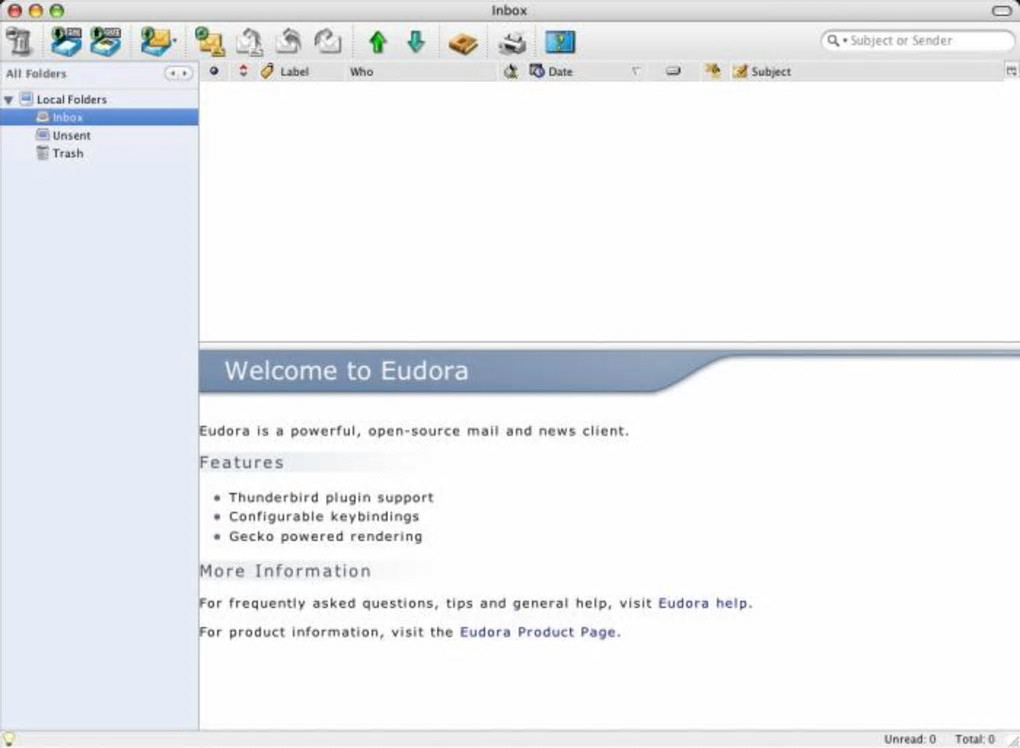Open the search magnifier options dropdown
The image size is (1020, 748).
tap(836, 40)
